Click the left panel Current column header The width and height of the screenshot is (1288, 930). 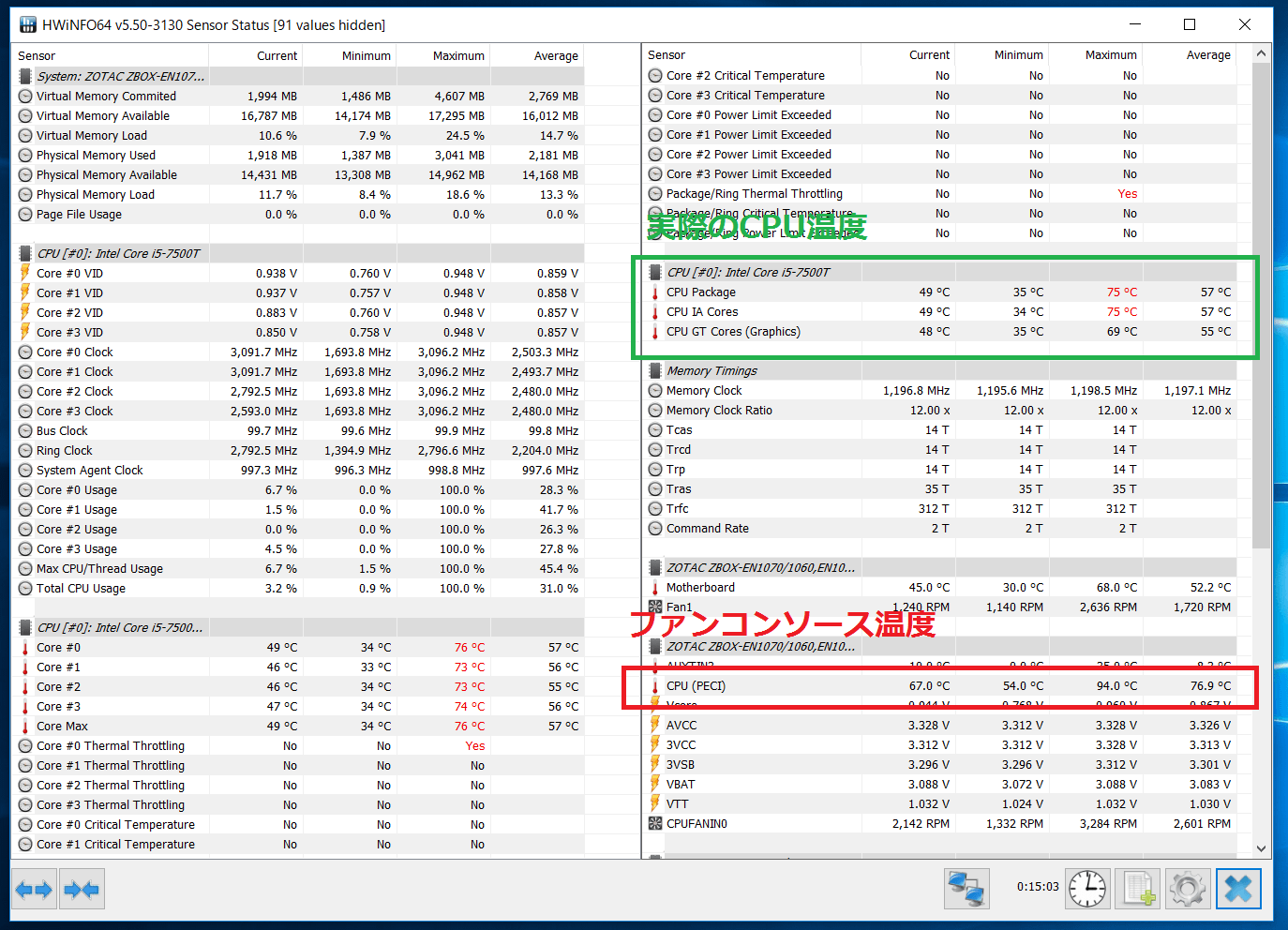click(255, 55)
